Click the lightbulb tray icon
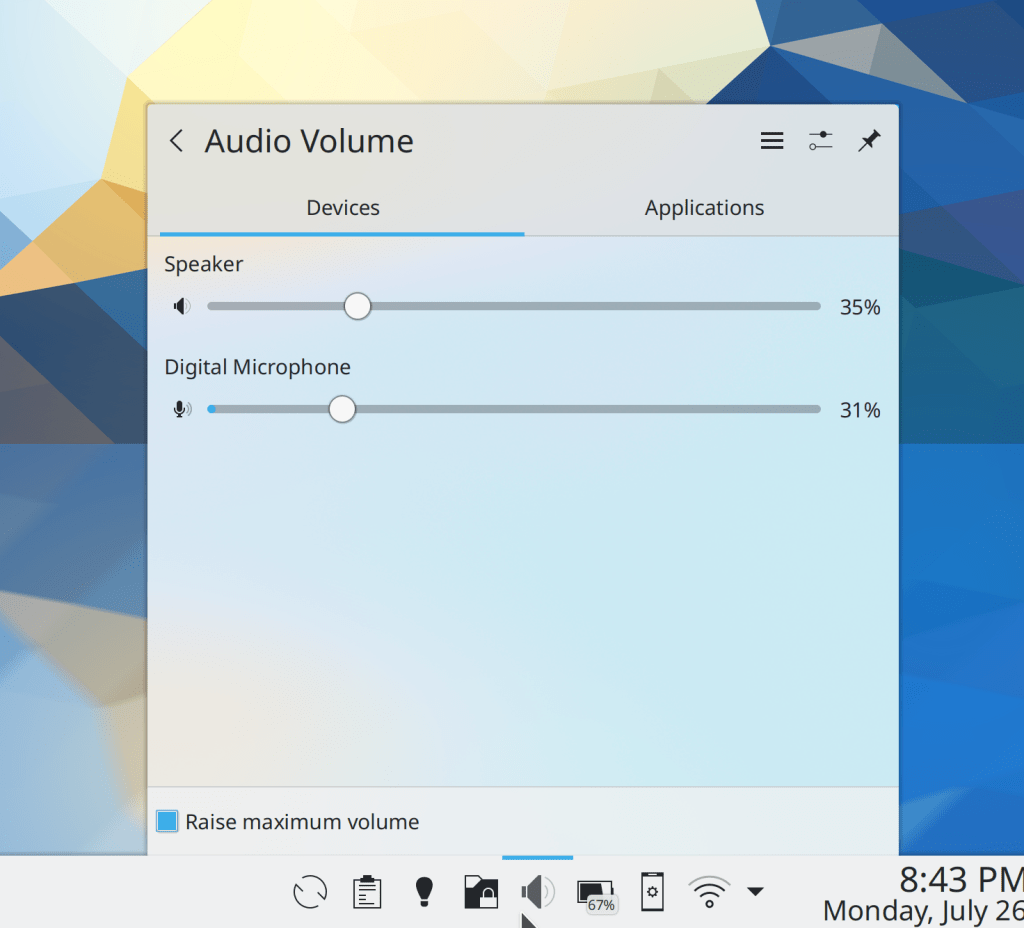 (424, 891)
